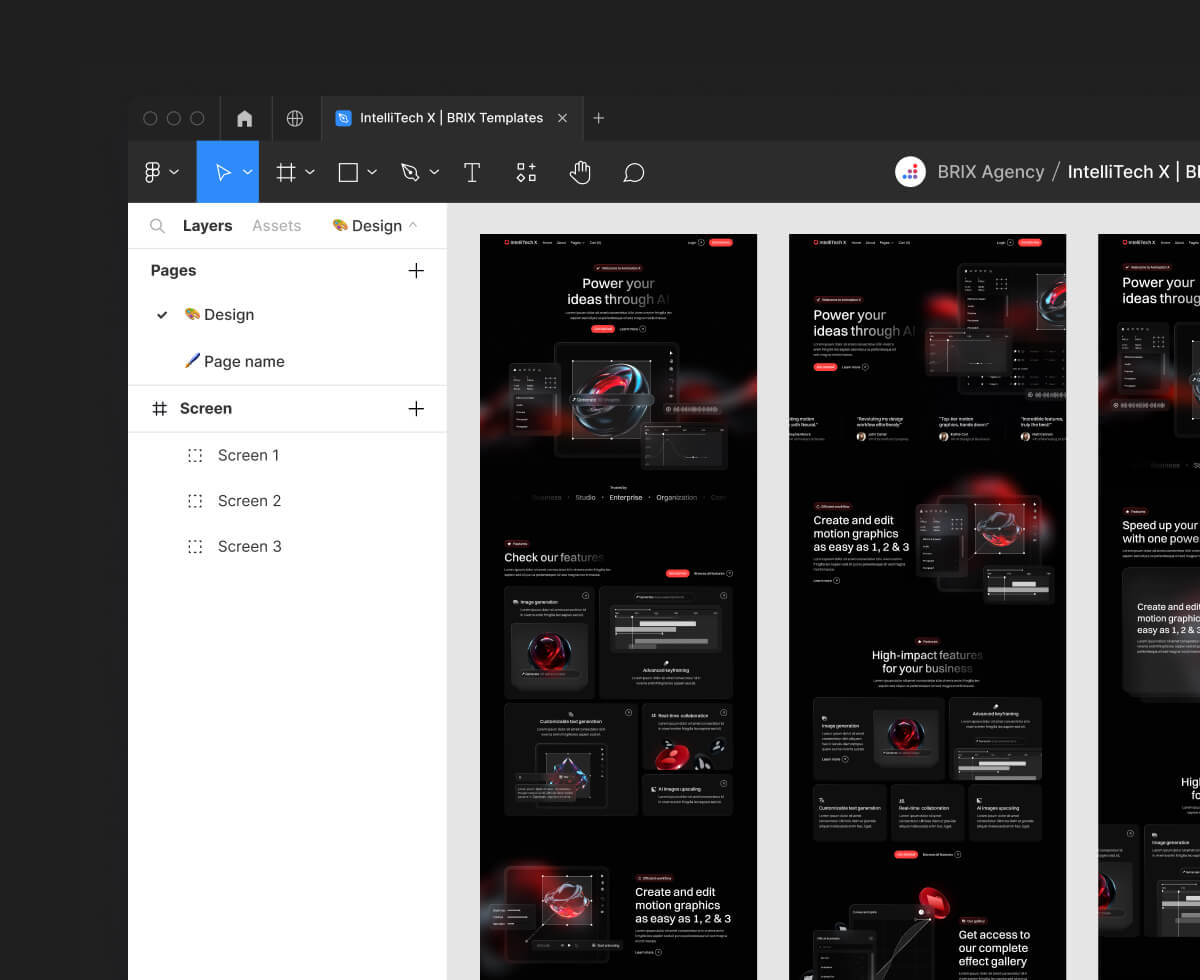The height and width of the screenshot is (980, 1200).
Task: Open shape tools dropdown chevron
Action: (x=372, y=172)
